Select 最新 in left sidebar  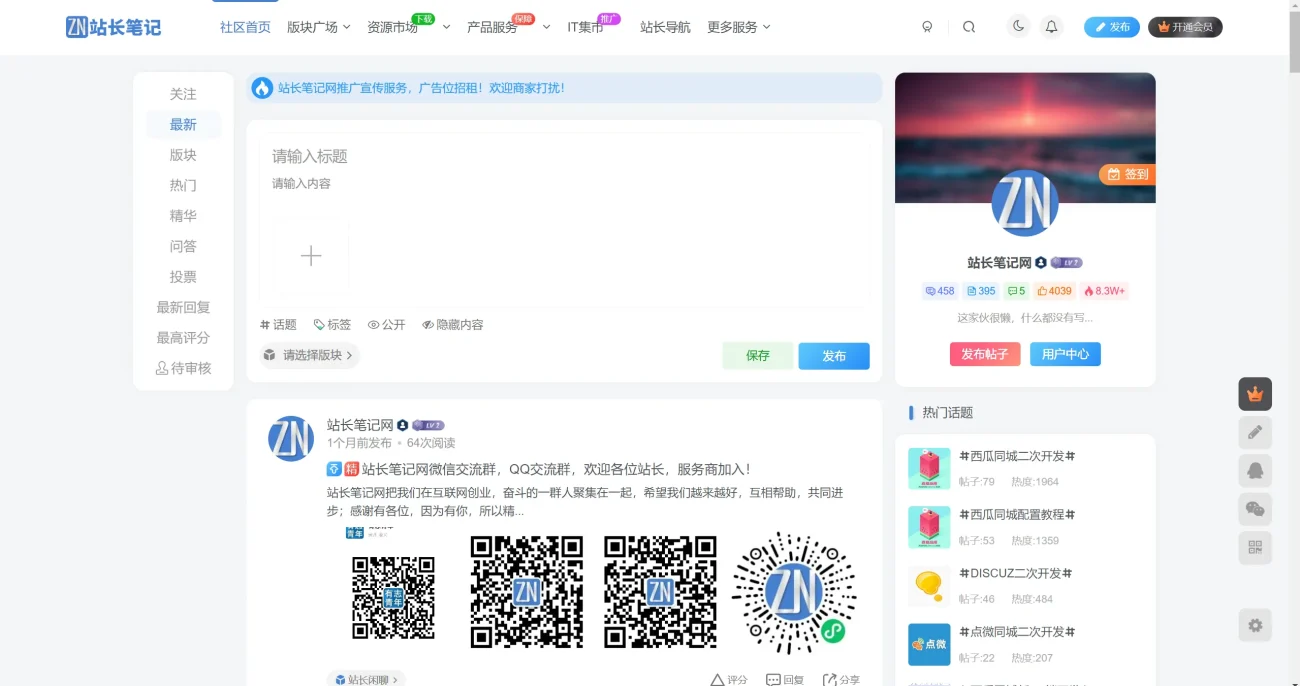(x=183, y=124)
